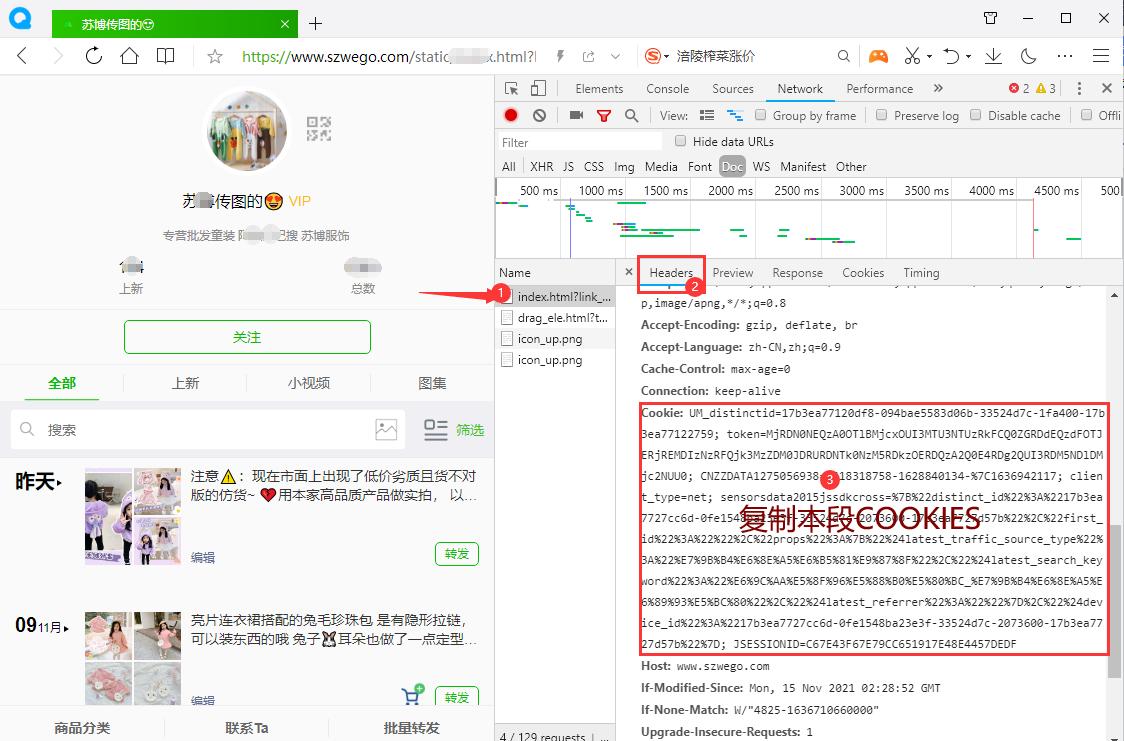Viewport: 1124px width, 741px height.
Task: Switch to the Console tab
Action: click(x=667, y=88)
